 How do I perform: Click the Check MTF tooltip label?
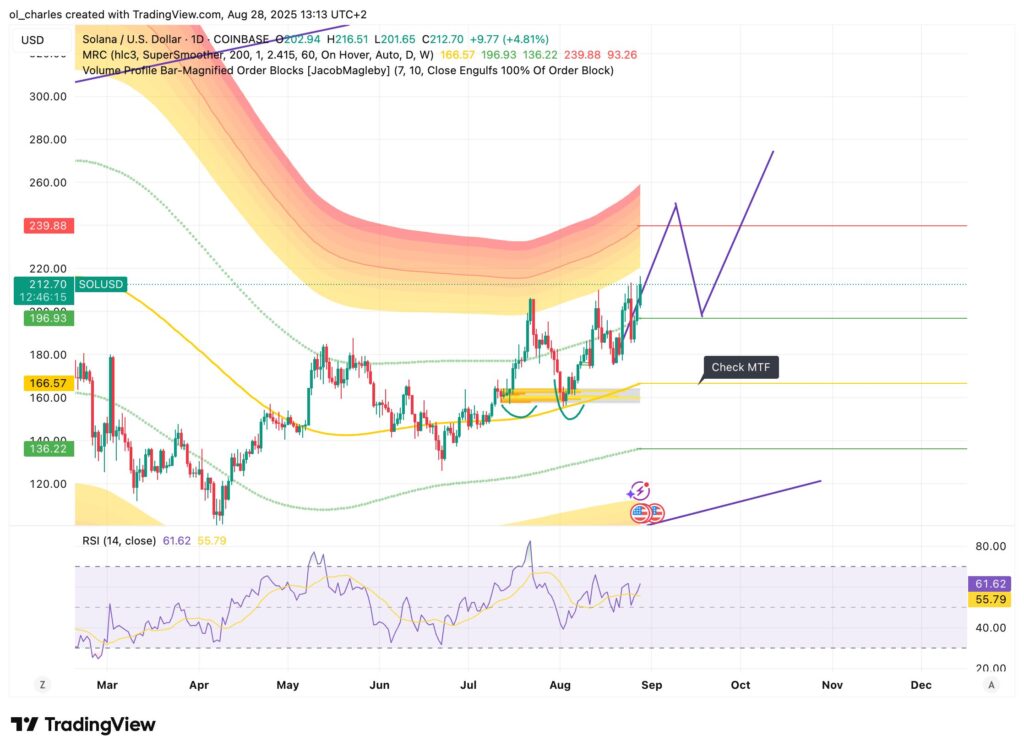point(741,367)
